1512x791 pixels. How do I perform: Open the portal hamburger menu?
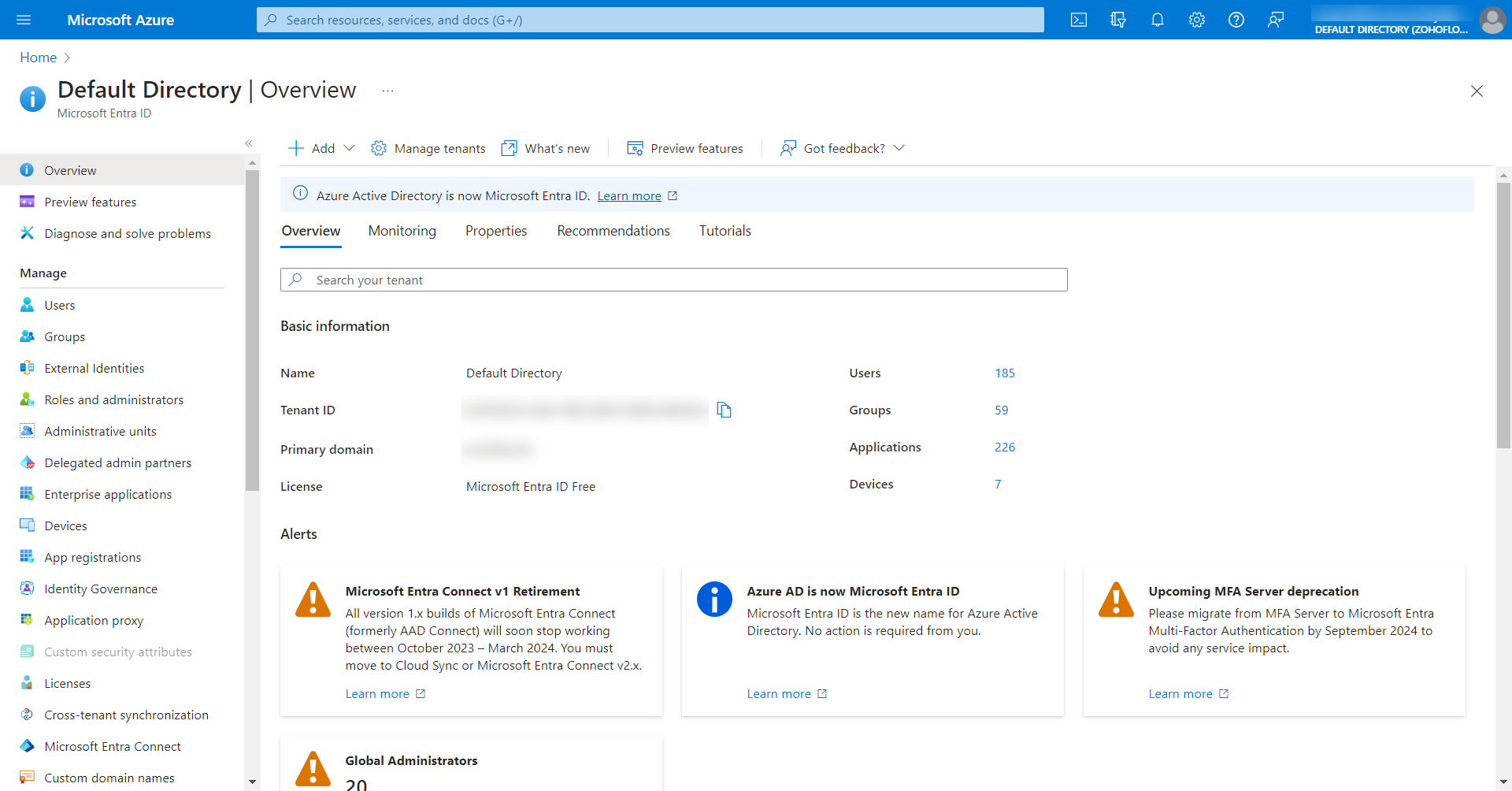click(24, 20)
